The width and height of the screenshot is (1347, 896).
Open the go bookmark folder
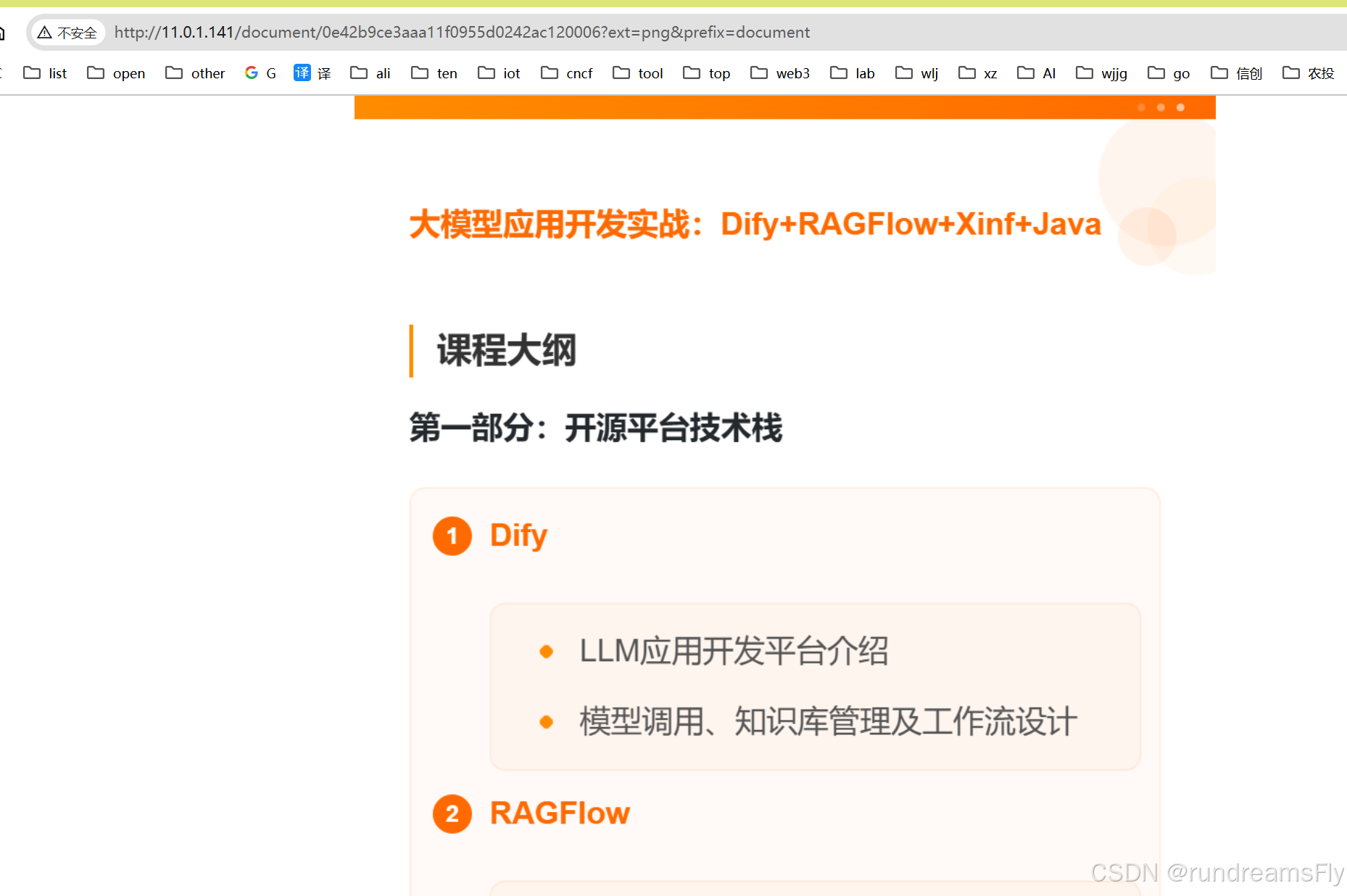click(x=1167, y=73)
